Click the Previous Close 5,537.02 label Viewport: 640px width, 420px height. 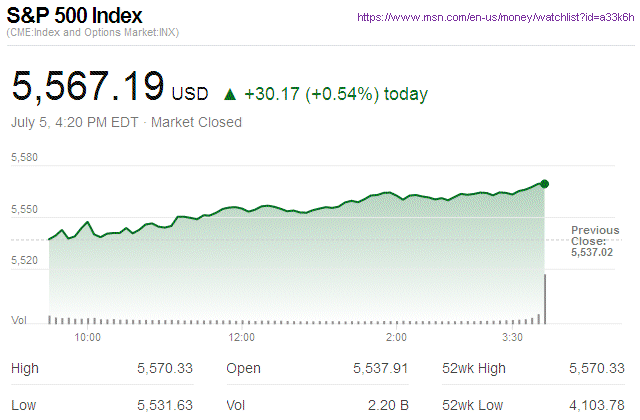(595, 241)
